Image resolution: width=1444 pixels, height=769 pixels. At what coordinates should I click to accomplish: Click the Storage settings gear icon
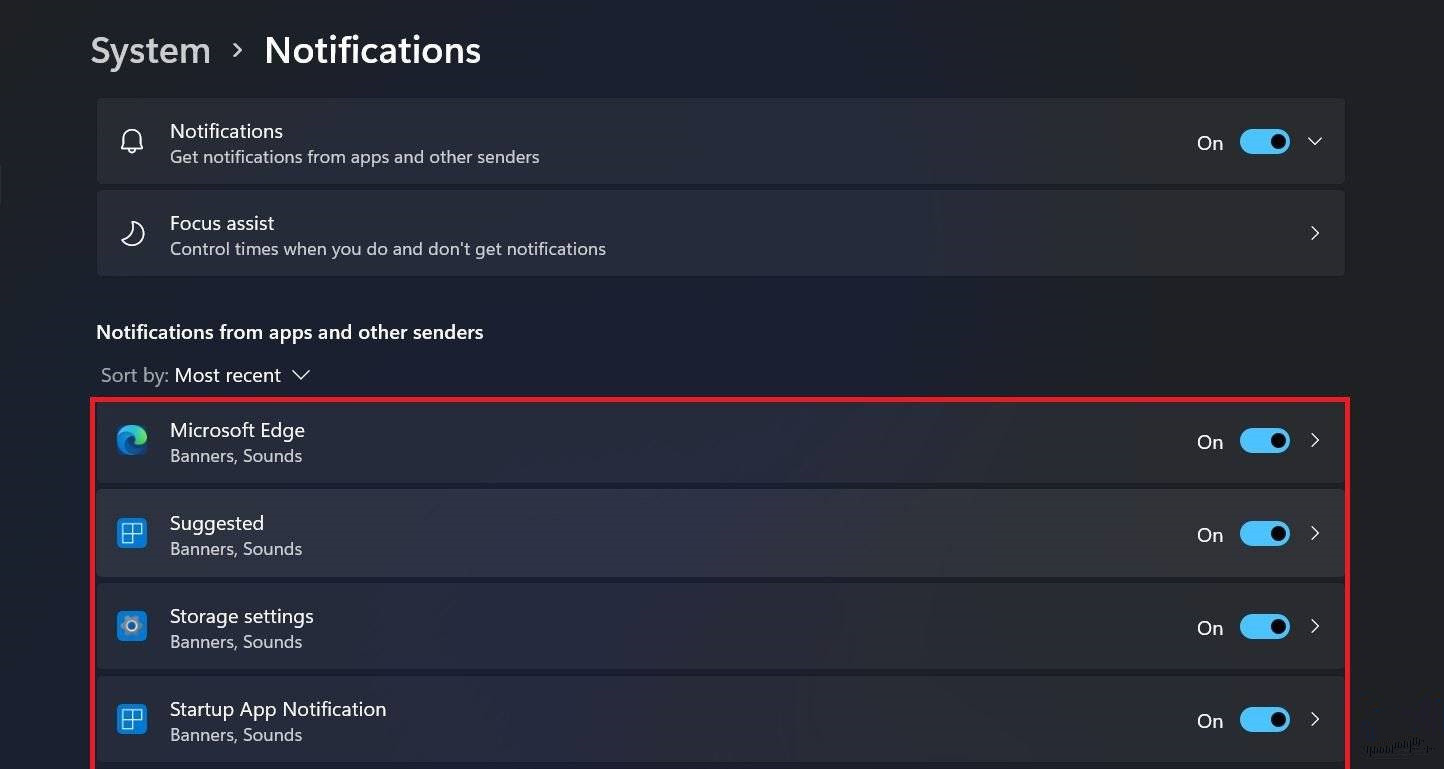pyautogui.click(x=131, y=626)
